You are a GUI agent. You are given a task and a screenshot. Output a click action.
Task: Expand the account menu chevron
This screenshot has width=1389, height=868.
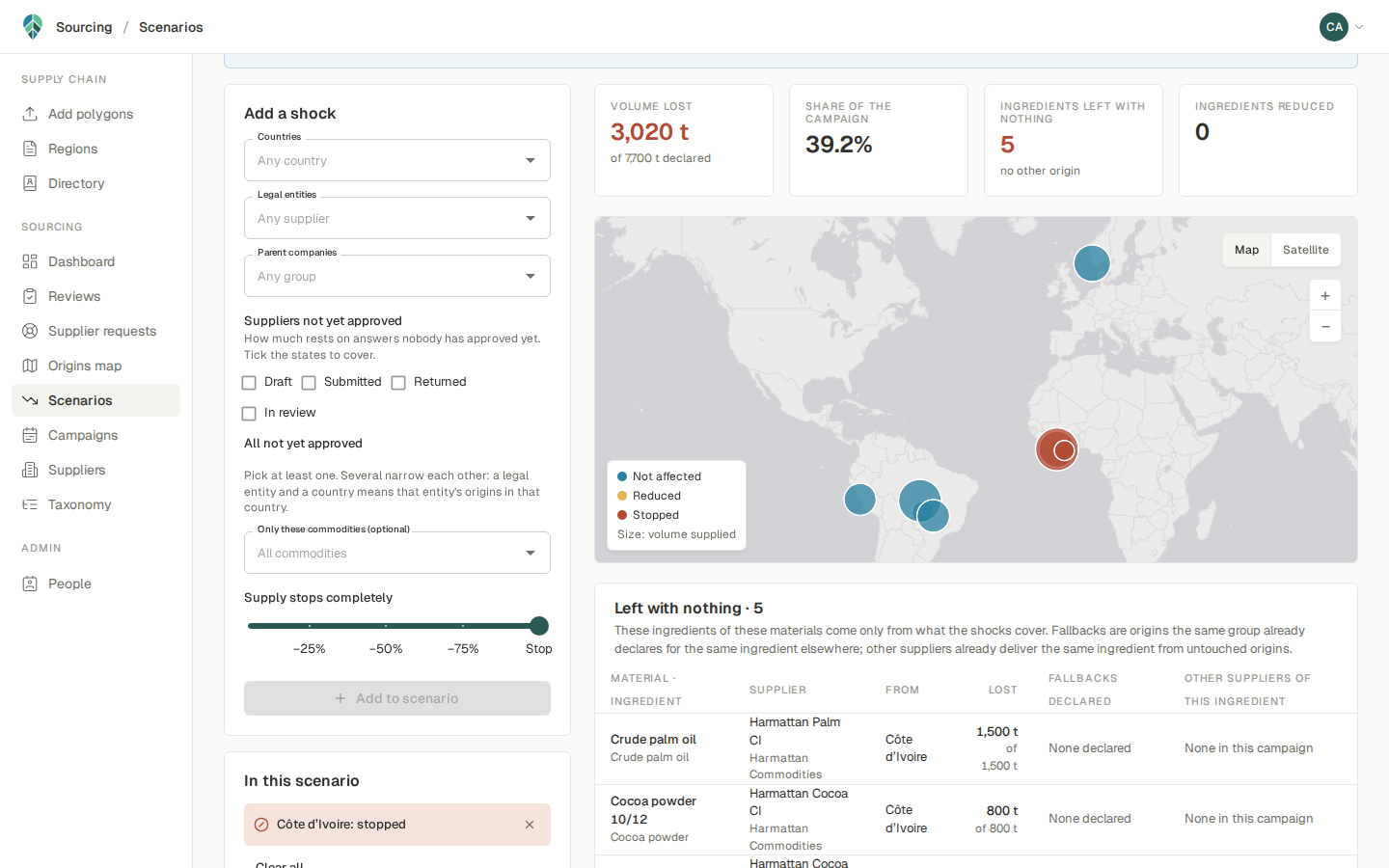coord(1359,27)
